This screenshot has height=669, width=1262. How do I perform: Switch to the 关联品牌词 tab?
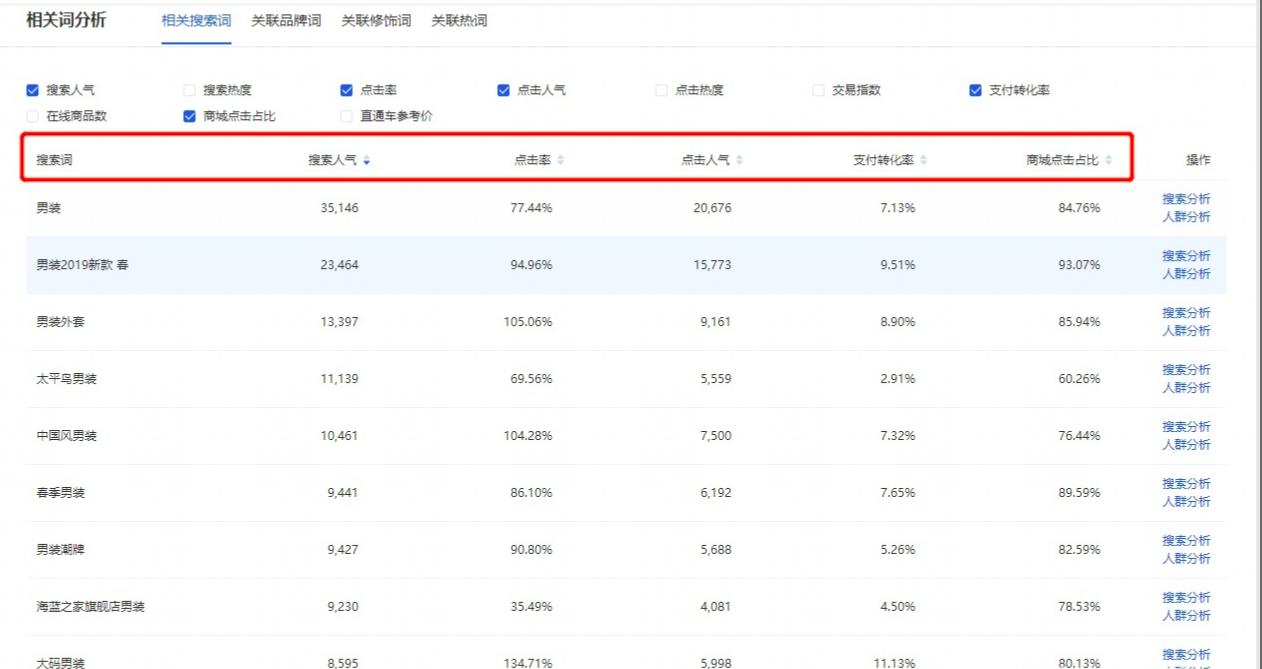286,21
